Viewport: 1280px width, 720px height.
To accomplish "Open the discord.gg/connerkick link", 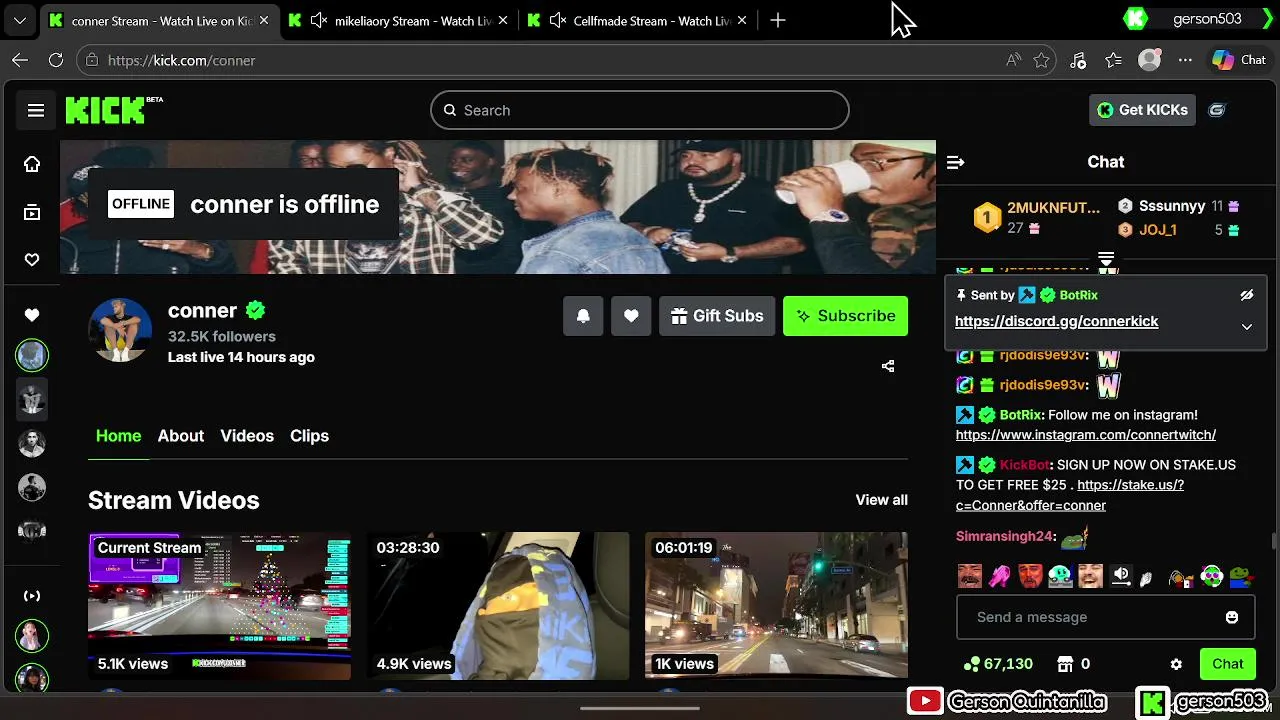I will click(1056, 321).
